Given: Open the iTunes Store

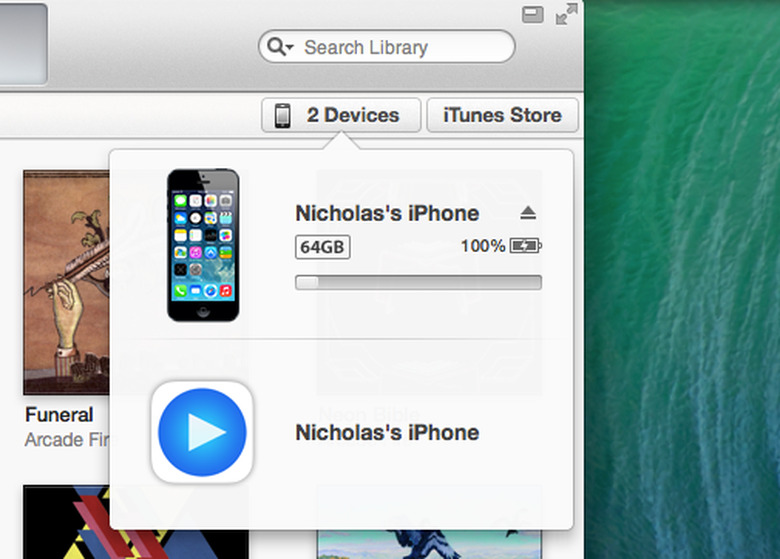Looking at the screenshot, I should (x=502, y=115).
